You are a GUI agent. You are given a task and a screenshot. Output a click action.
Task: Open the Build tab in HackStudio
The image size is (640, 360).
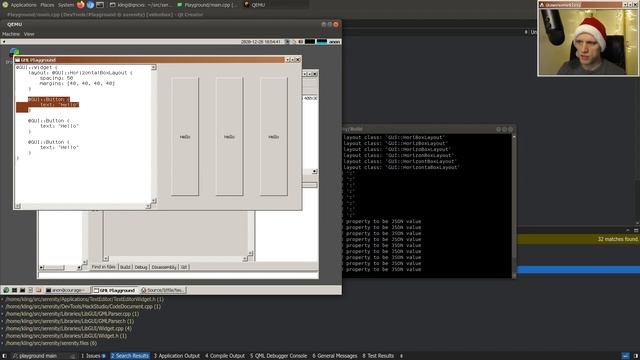125,267
